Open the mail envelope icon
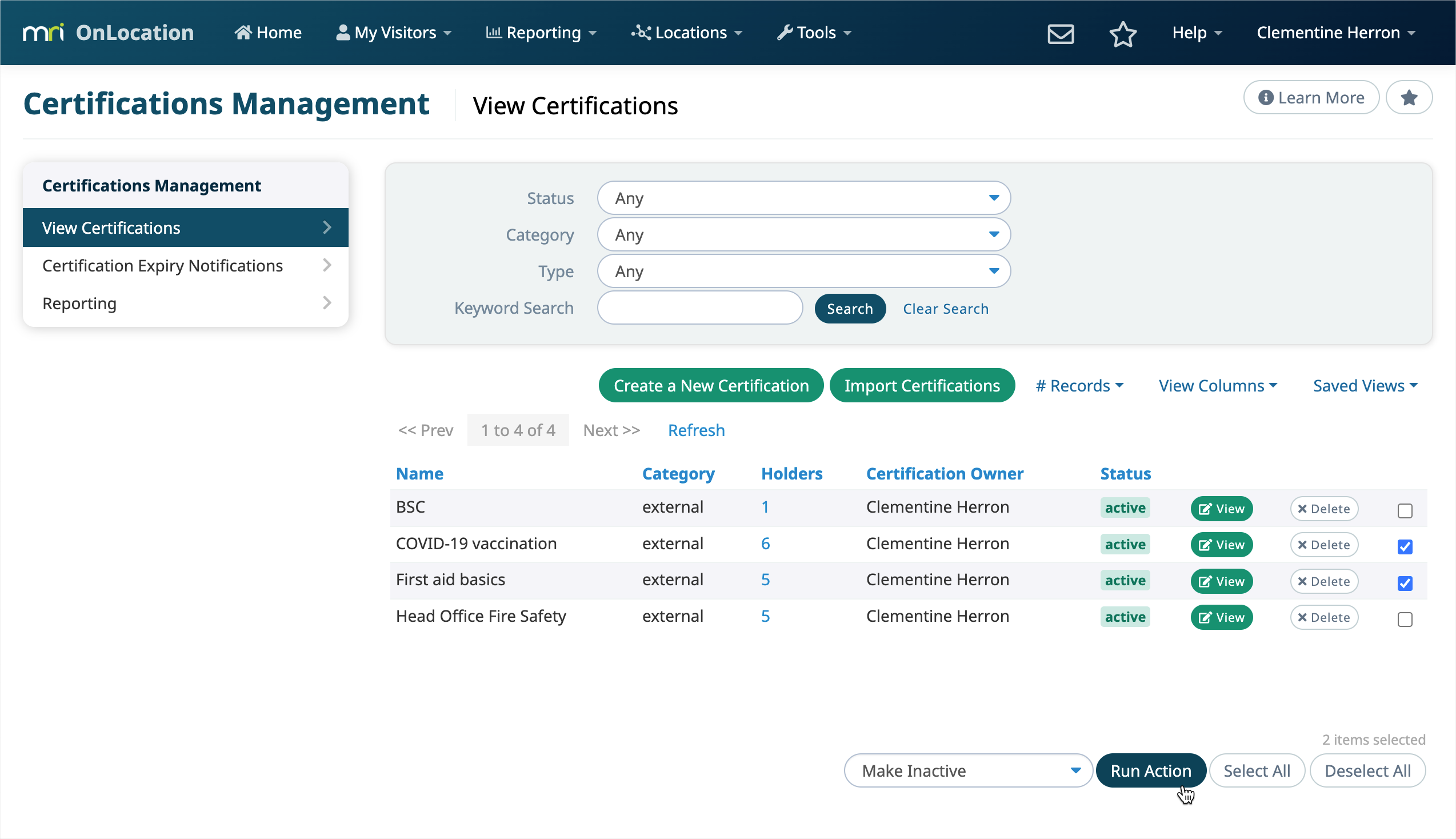This screenshot has width=1456, height=839. [1061, 33]
